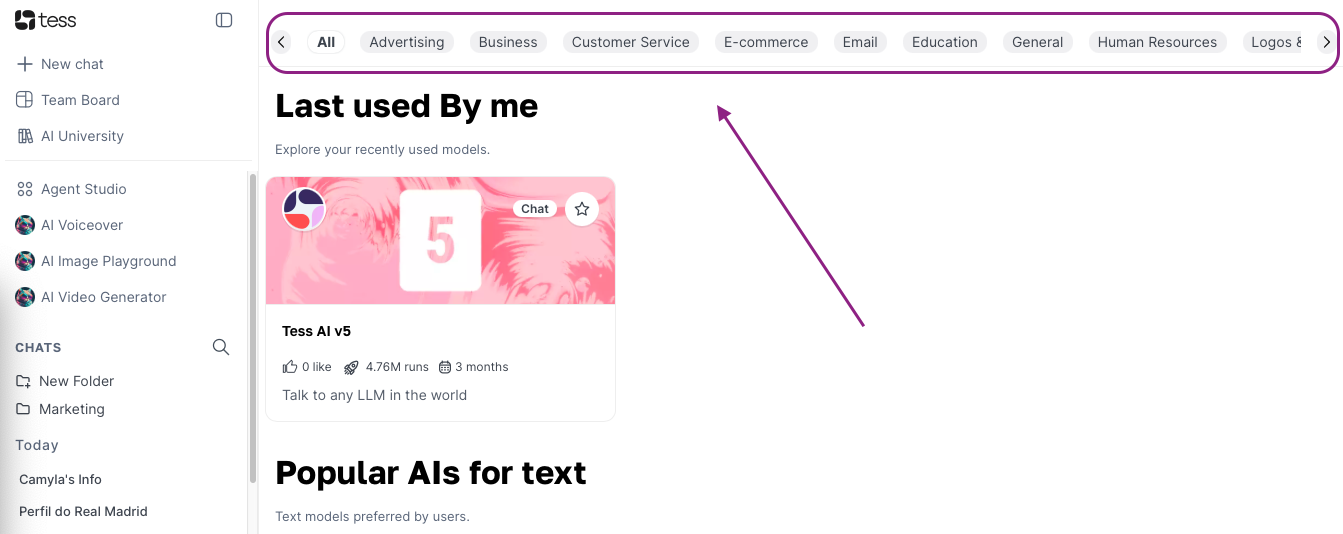Viewport: 1343px width, 534px height.
Task: Click 'Talk to any LLM in the world'
Action: pyautogui.click(x=374, y=395)
